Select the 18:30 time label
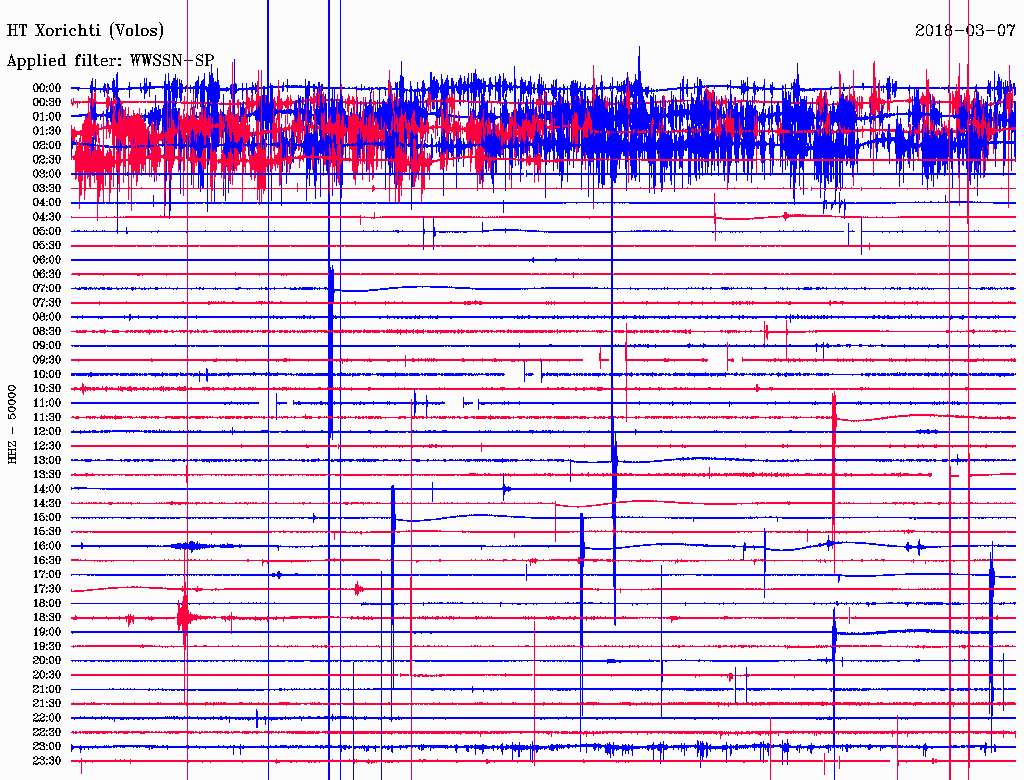Screen dimensions: 1024x780 pos(47,618)
